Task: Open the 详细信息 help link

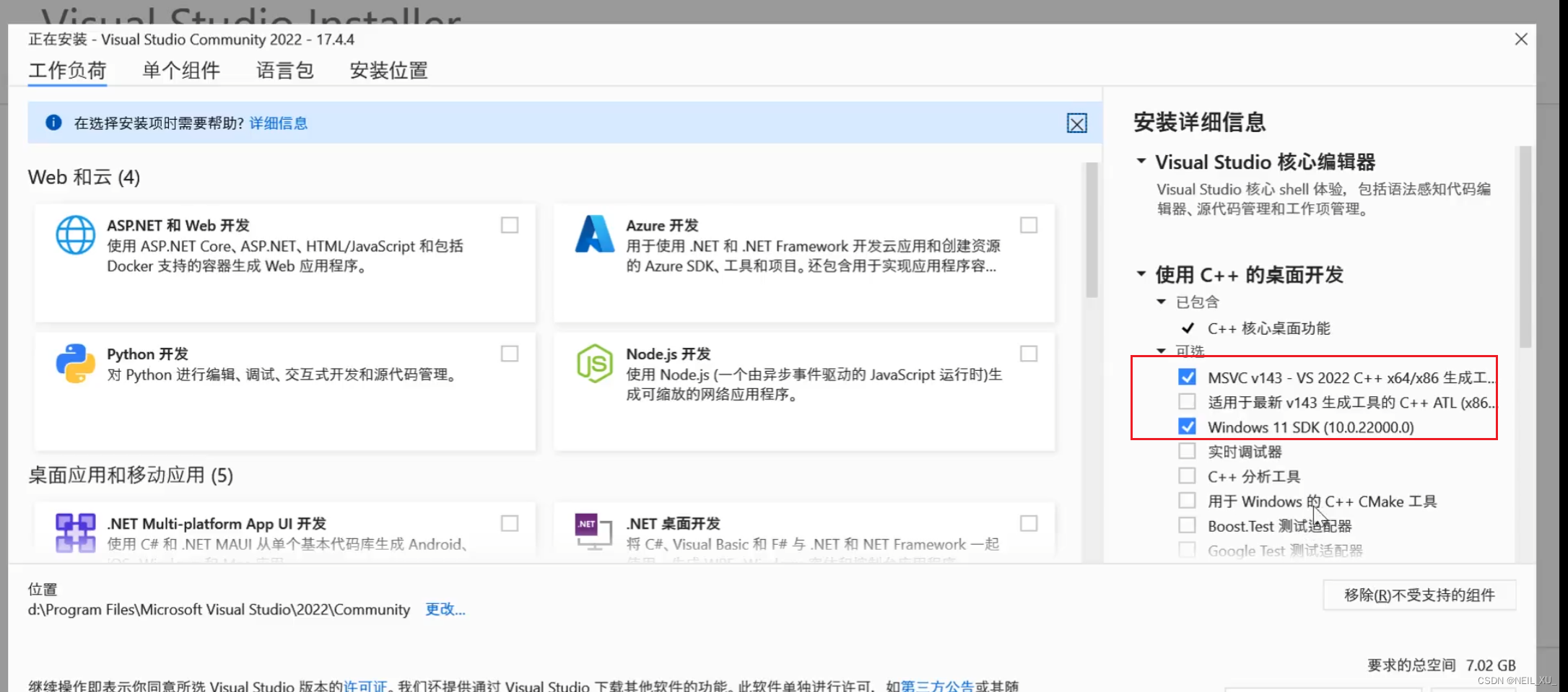Action: [x=279, y=123]
